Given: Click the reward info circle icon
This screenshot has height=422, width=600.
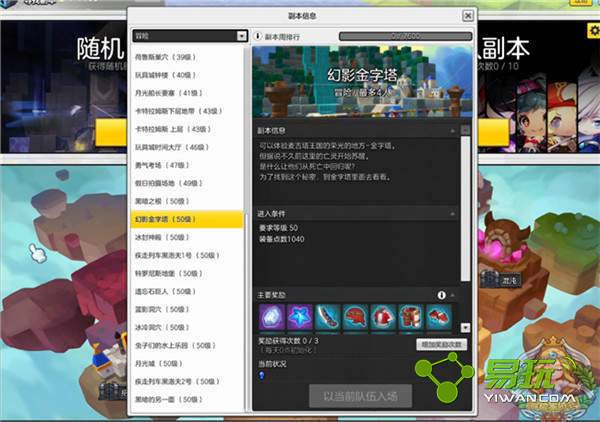Looking at the screenshot, I should tap(441, 295).
